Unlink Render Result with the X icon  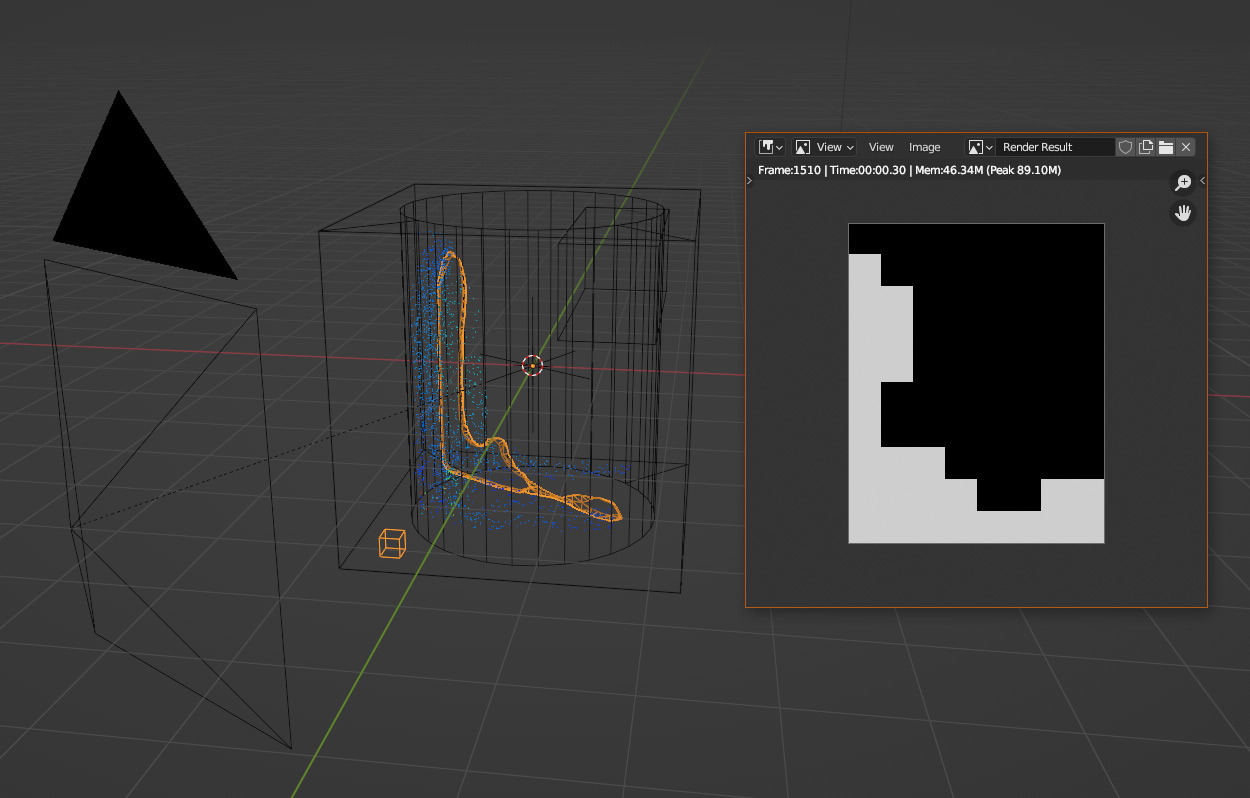[x=1186, y=146]
